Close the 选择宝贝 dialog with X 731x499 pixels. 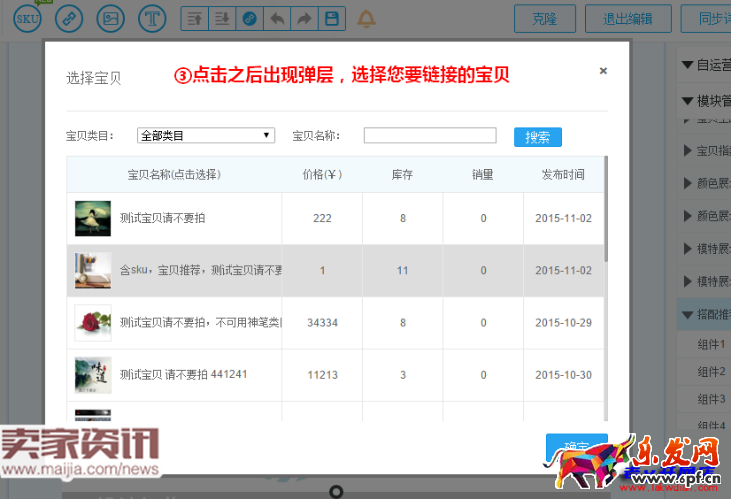[x=603, y=70]
